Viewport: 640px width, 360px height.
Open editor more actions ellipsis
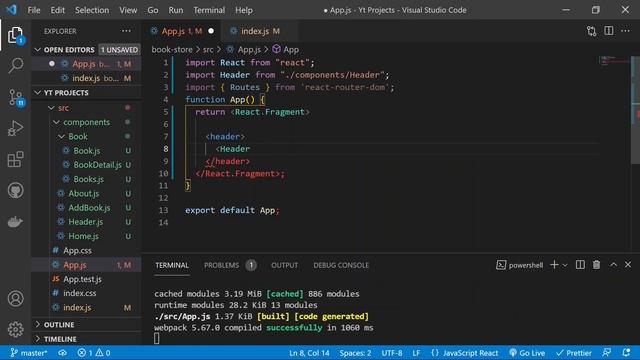625,31
